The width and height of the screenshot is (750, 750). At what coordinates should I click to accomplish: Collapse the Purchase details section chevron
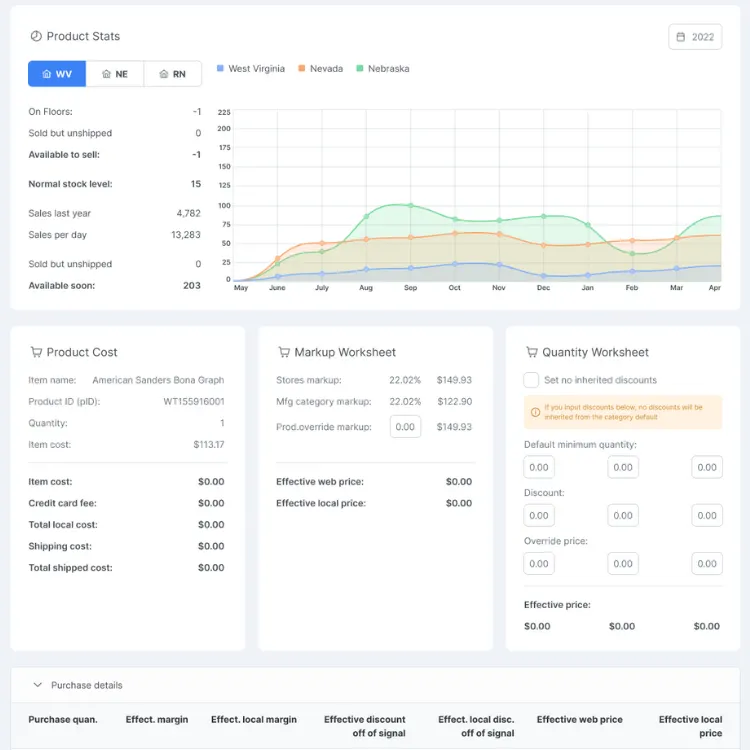pos(37,685)
